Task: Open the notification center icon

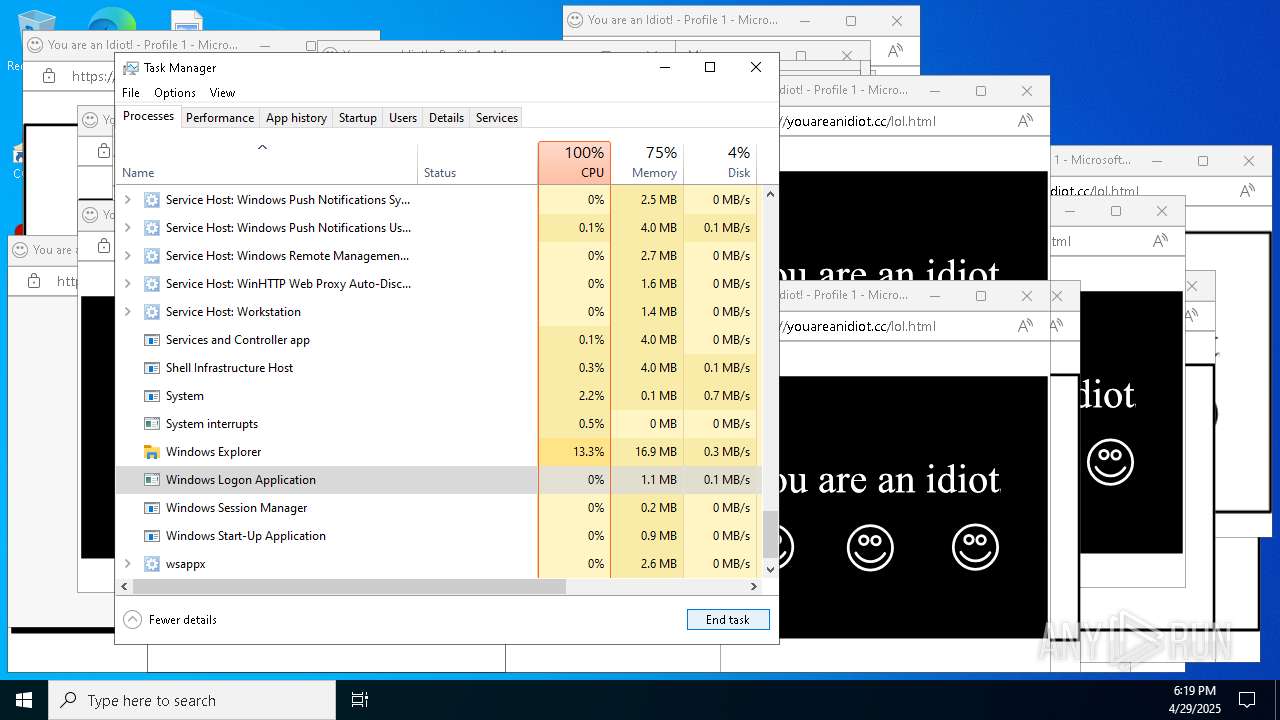Action: click(x=1247, y=700)
